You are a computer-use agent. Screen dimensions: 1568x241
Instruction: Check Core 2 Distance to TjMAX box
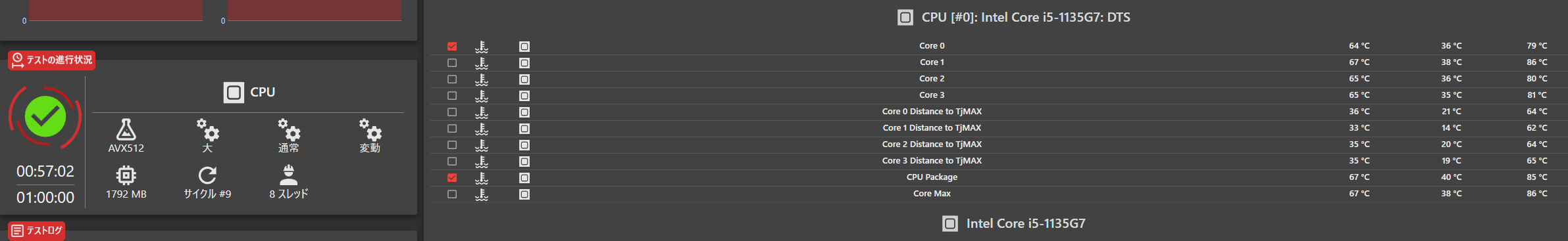coord(452,145)
